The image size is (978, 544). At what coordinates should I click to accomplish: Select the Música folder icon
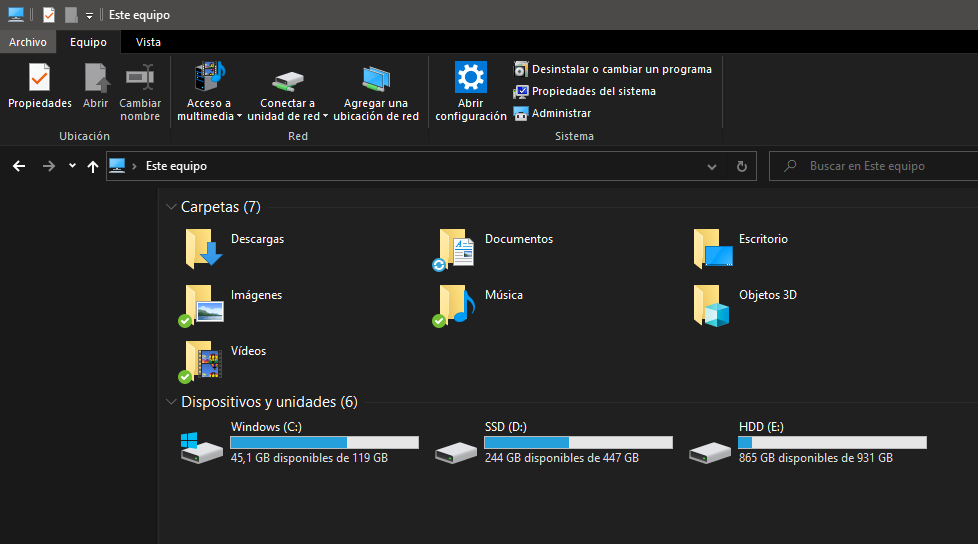click(x=457, y=305)
